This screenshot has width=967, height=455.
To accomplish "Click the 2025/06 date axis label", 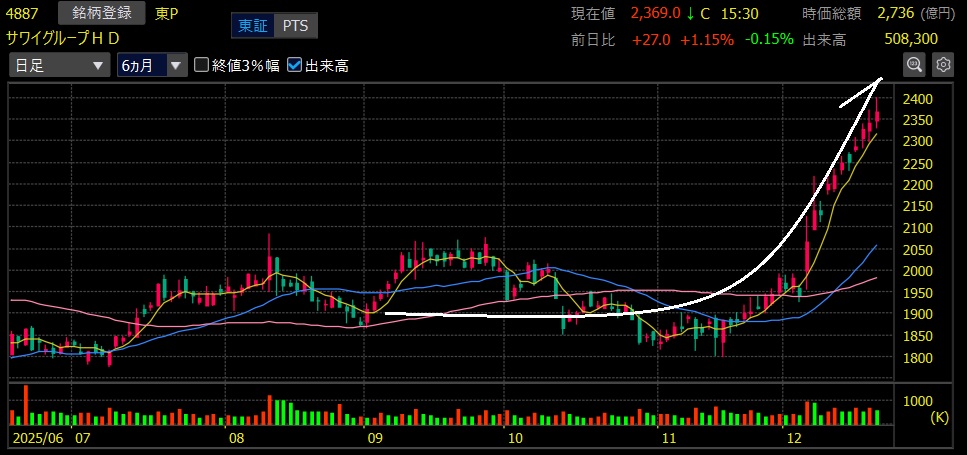I will pyautogui.click(x=36, y=438).
